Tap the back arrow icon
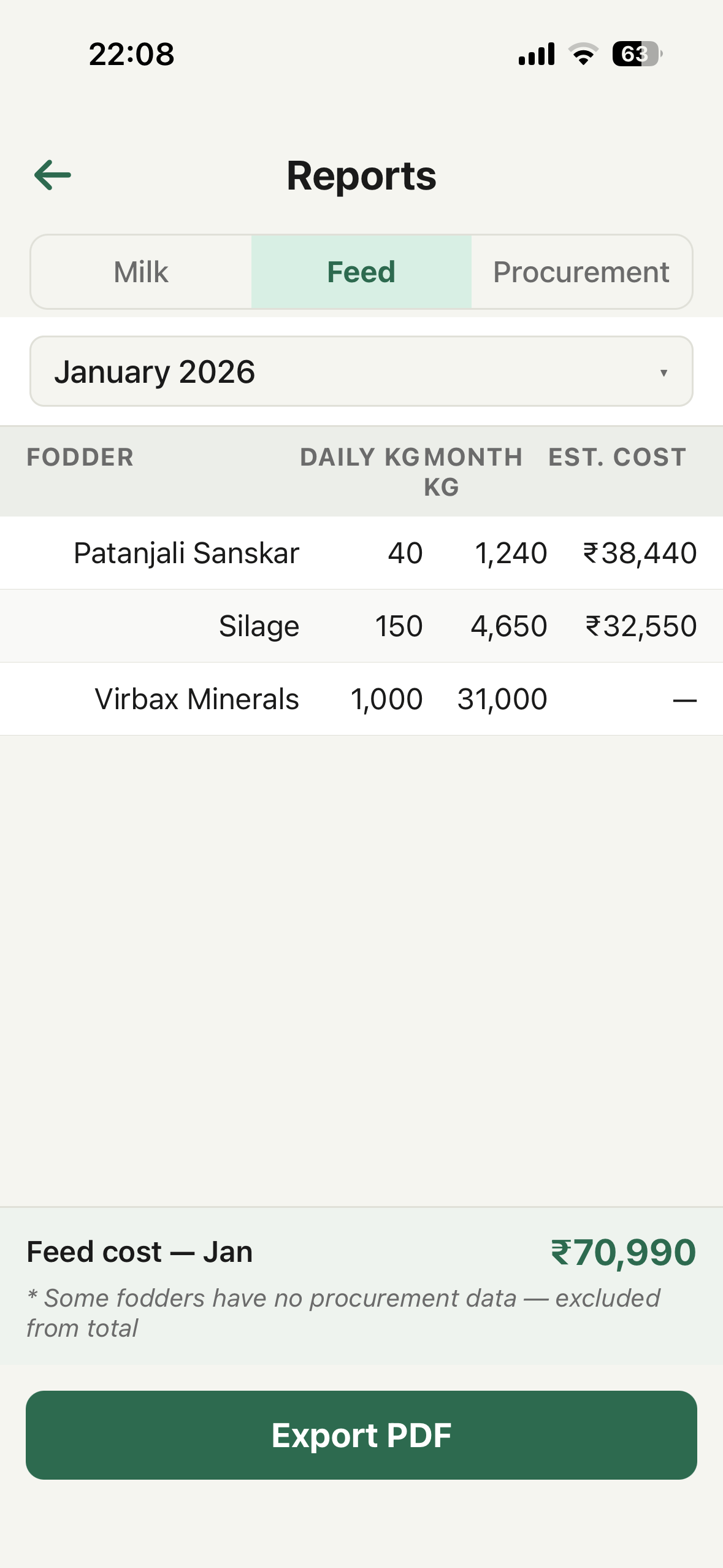Screen dimensions: 723x1568 (53, 175)
